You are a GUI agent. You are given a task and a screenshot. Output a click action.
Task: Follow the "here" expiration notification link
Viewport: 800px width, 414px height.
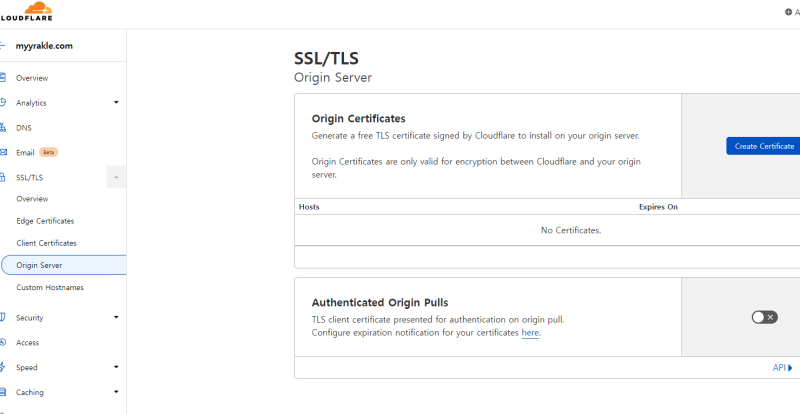click(x=530, y=333)
